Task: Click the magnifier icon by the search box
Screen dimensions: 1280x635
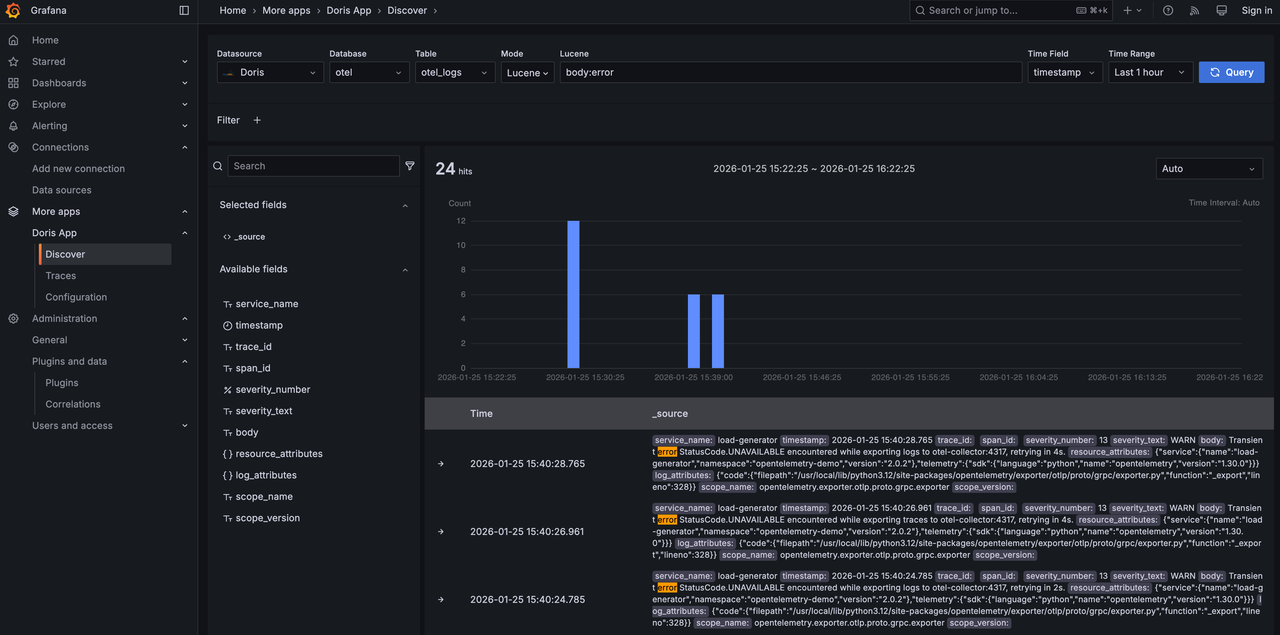Action: 218,165
